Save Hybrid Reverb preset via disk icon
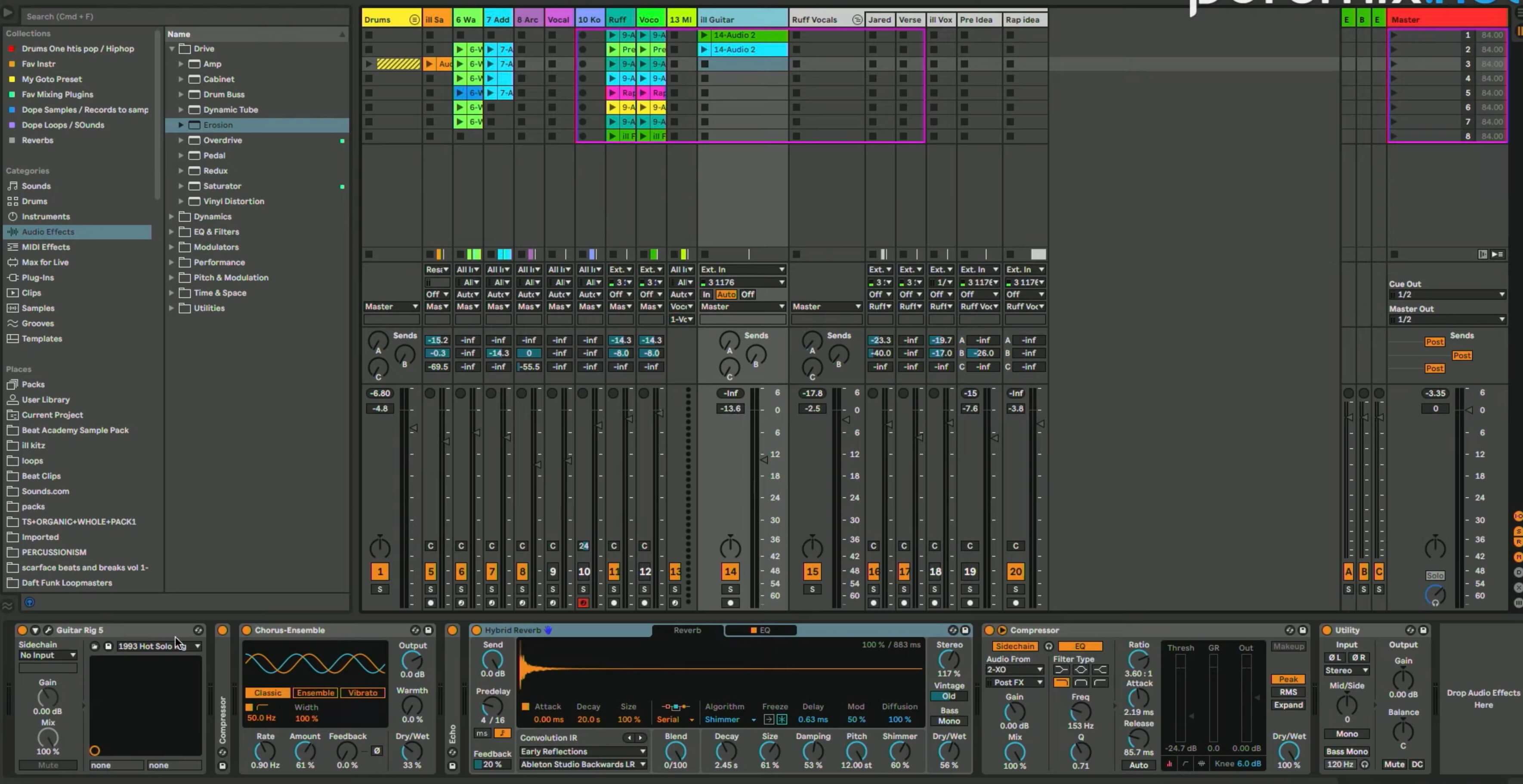 [965, 630]
